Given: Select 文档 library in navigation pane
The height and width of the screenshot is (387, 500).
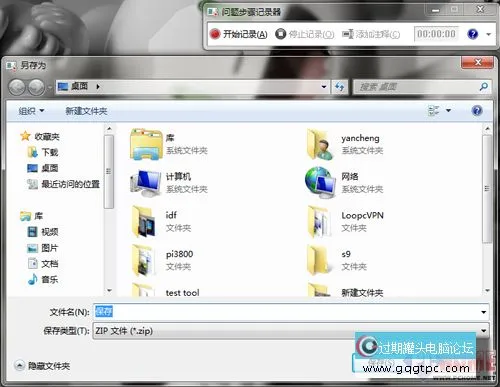Looking at the screenshot, I should click(50, 264).
